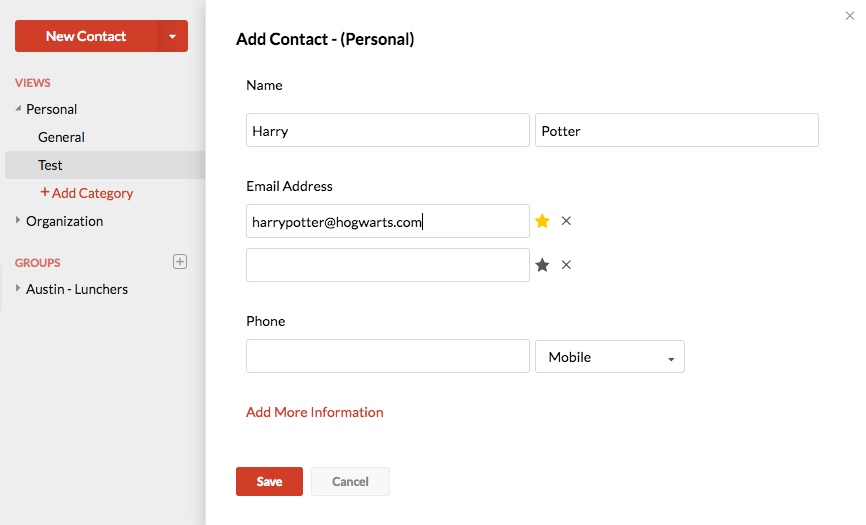Viewport: 866px width, 525px height.
Task: Open the New Contact dropdown arrow
Action: 172,36
